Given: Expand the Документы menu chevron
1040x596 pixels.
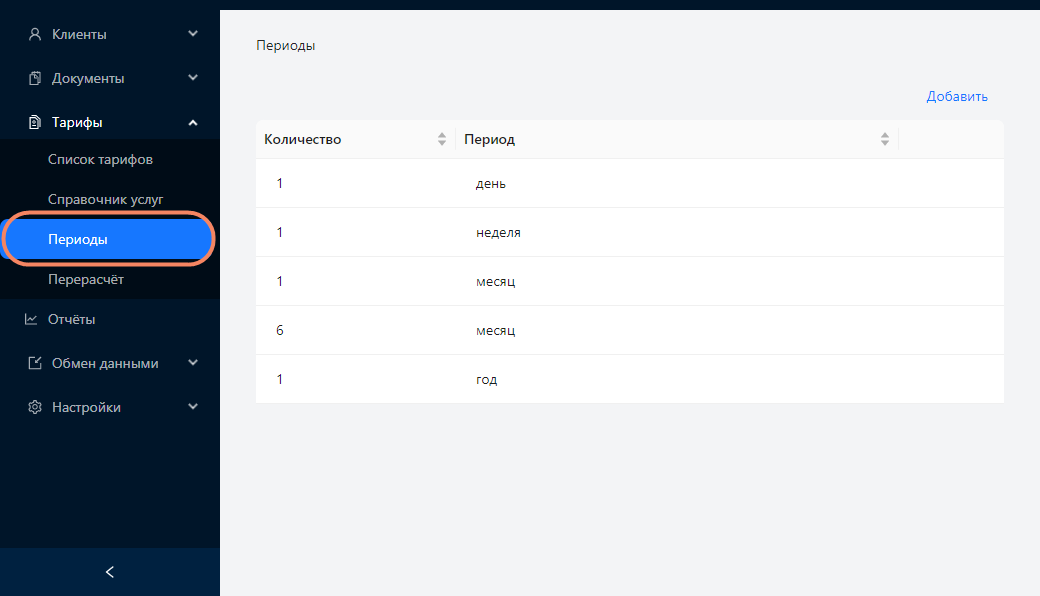Looking at the screenshot, I should click(193, 78).
